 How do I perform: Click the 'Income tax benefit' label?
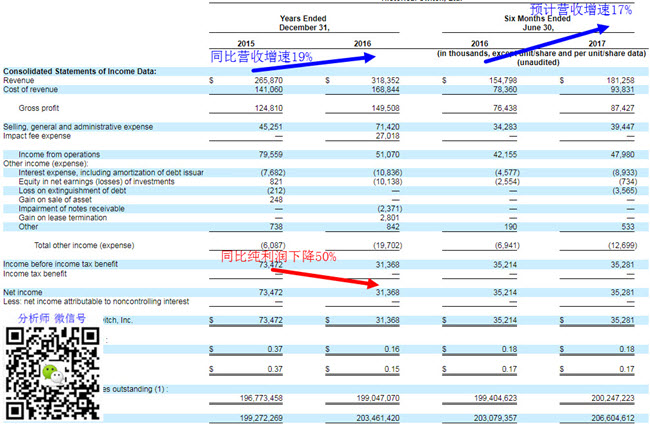[x=35, y=274]
